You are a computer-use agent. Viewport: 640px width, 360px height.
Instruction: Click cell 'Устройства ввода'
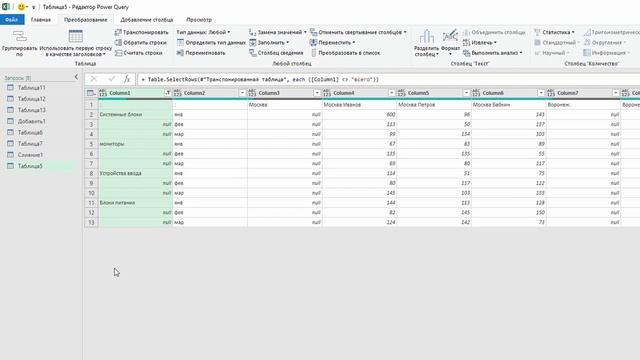pyautogui.click(x=135, y=173)
